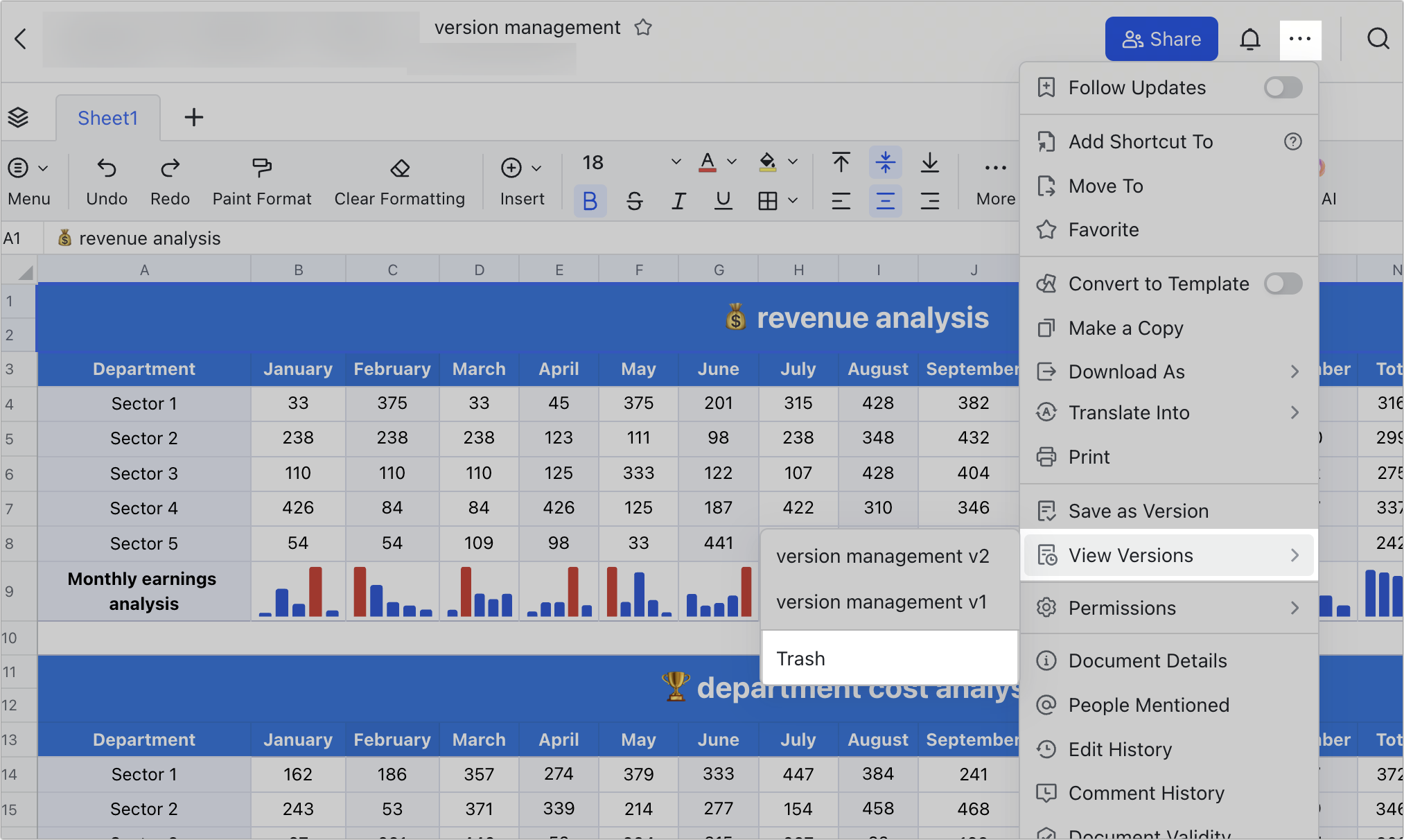
Task: Click the Undo arrow icon
Action: 107,168
